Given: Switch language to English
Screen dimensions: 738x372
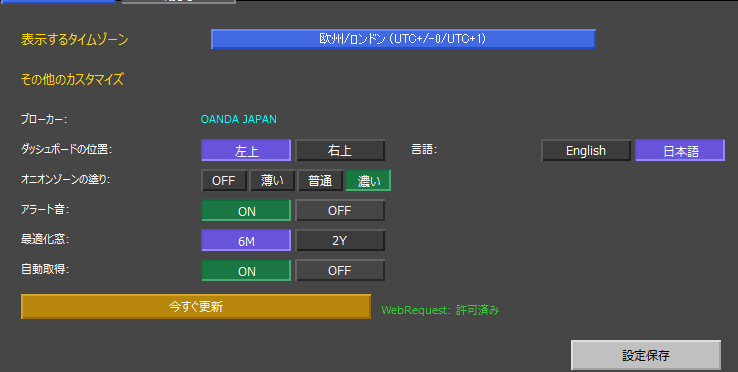Looking at the screenshot, I should (x=586, y=151).
